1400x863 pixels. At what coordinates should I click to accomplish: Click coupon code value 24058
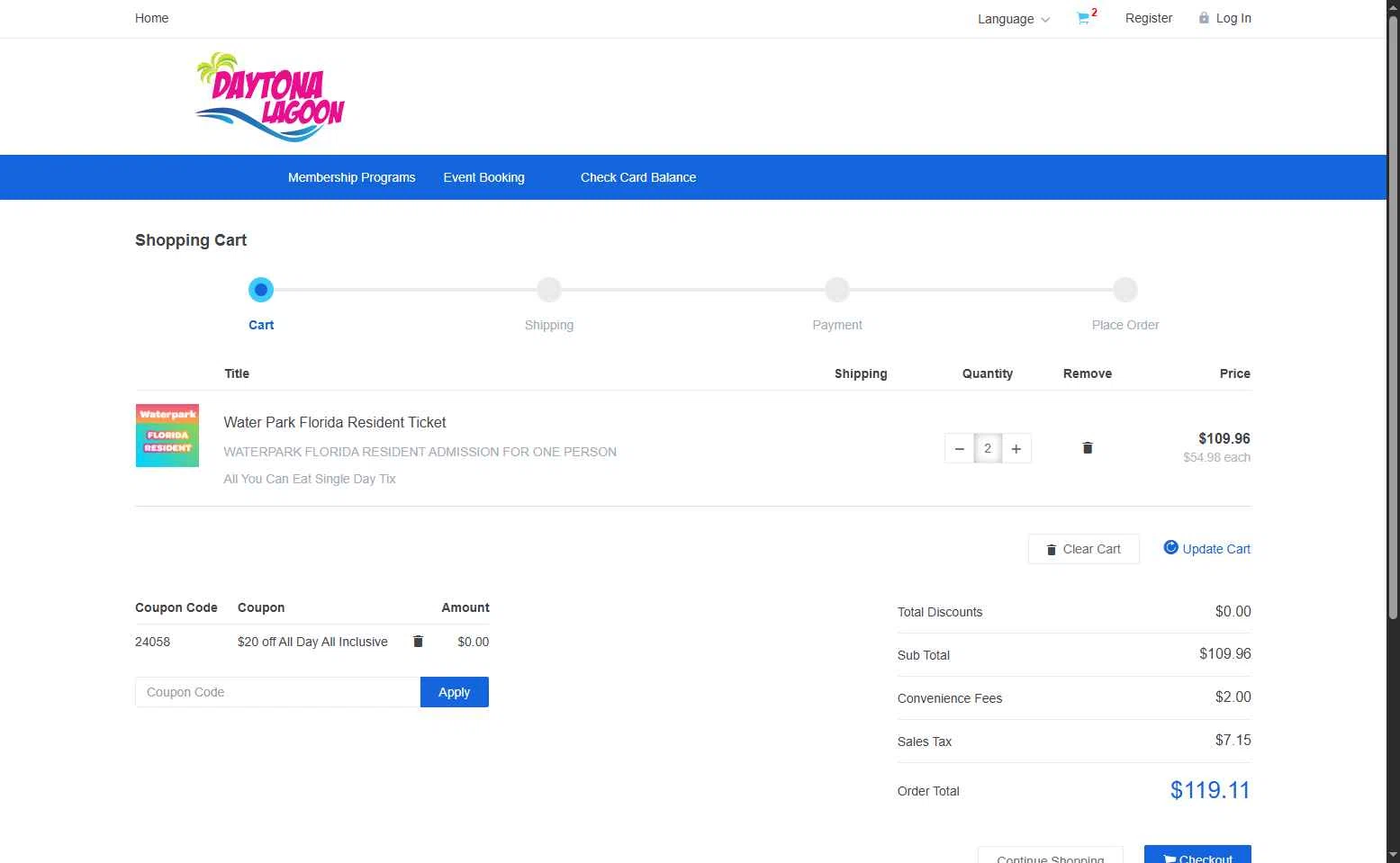coord(152,642)
